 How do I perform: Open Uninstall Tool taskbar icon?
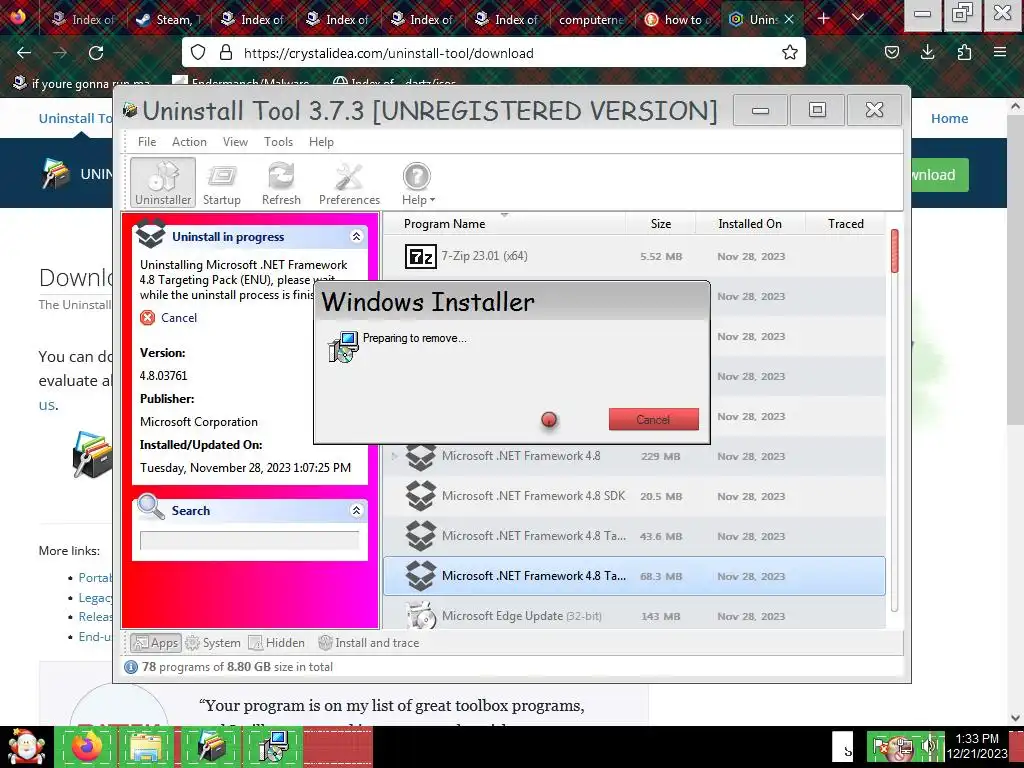click(211, 747)
